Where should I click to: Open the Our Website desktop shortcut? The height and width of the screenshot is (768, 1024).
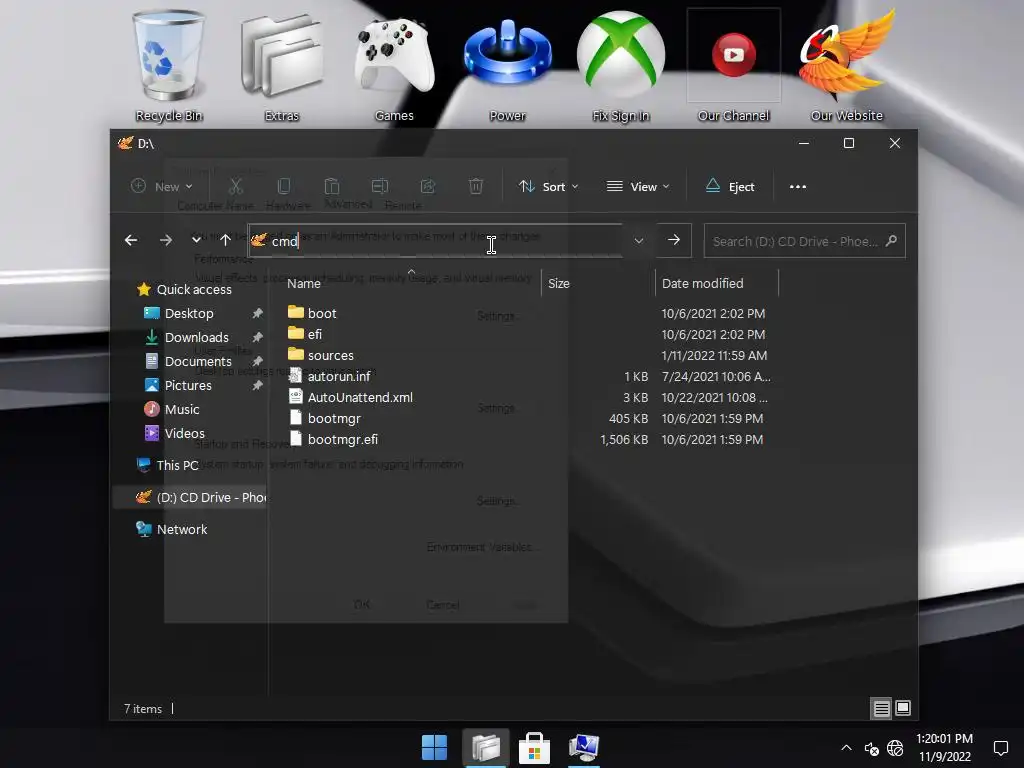pos(846,65)
